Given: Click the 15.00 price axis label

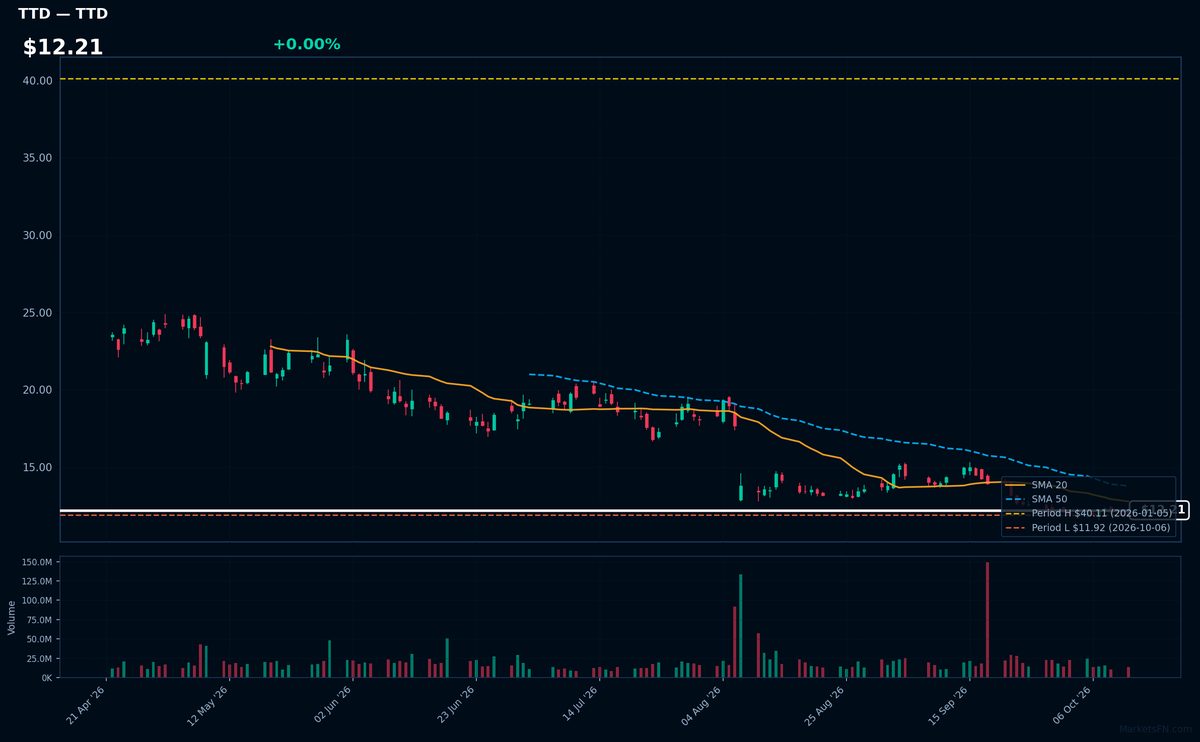Looking at the screenshot, I should click(38, 467).
